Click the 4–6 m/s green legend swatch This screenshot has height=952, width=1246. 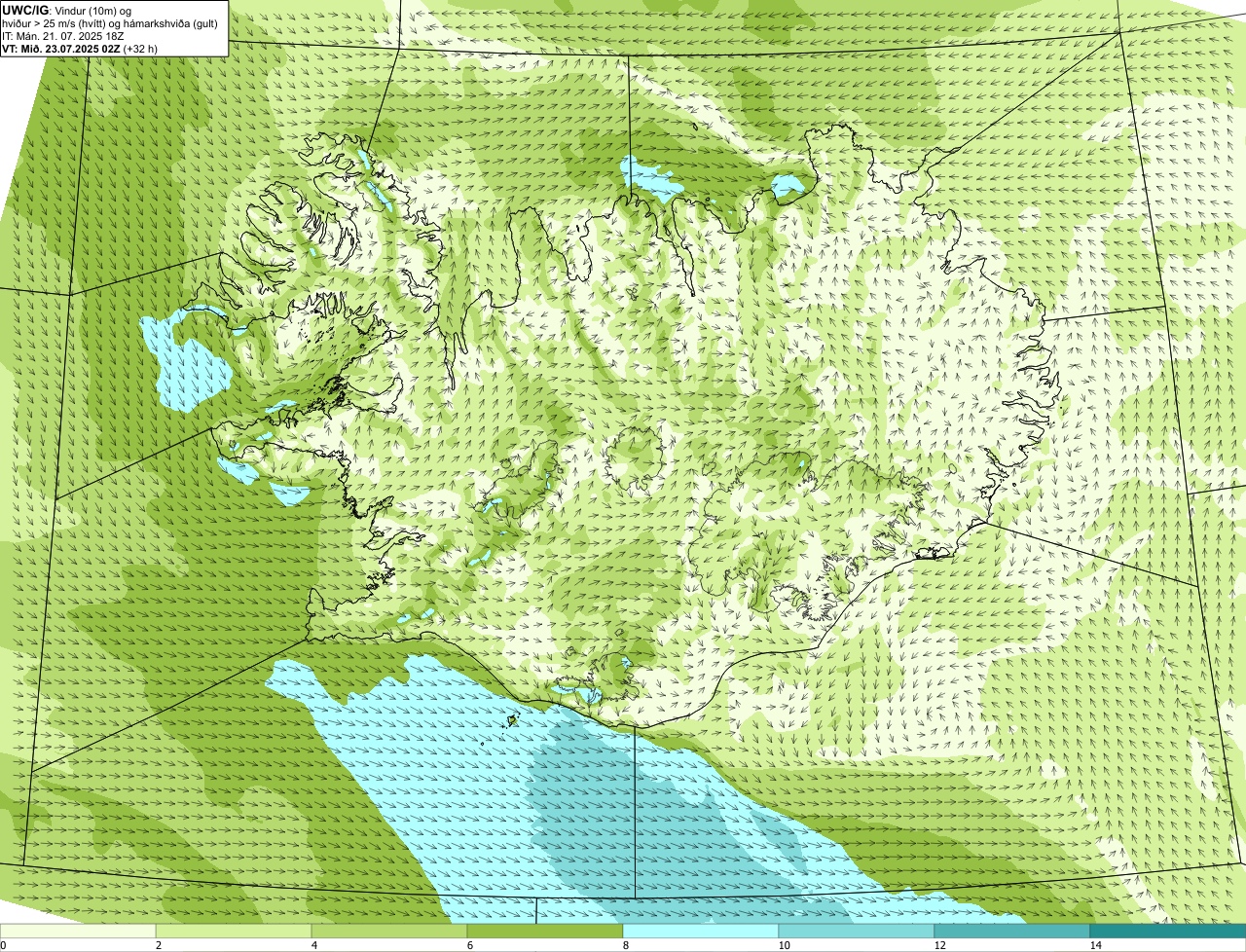389,931
